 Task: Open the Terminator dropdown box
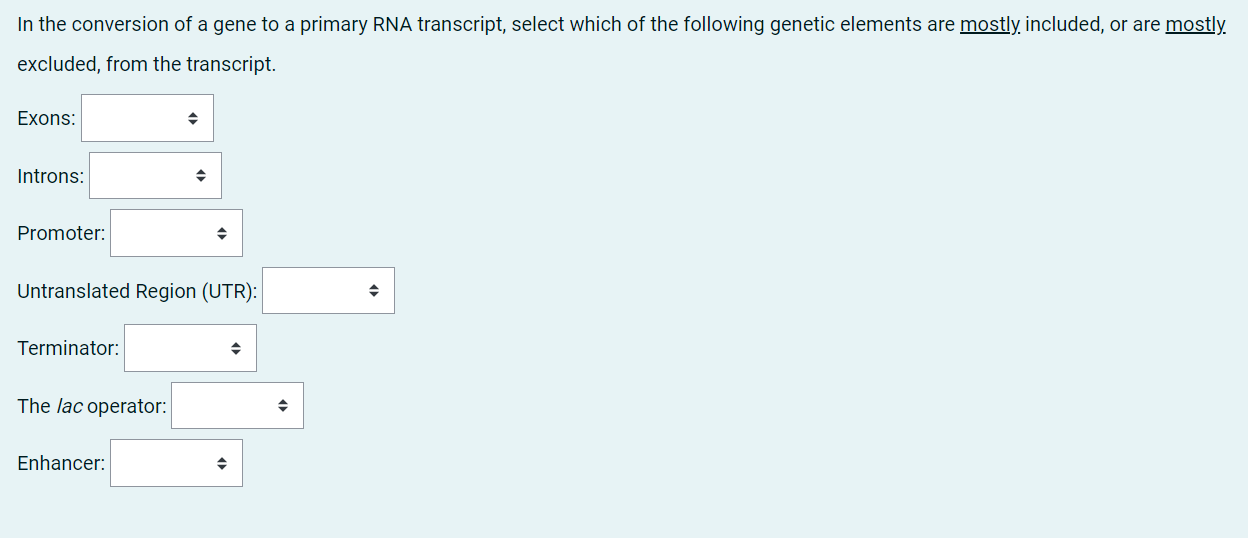[190, 348]
